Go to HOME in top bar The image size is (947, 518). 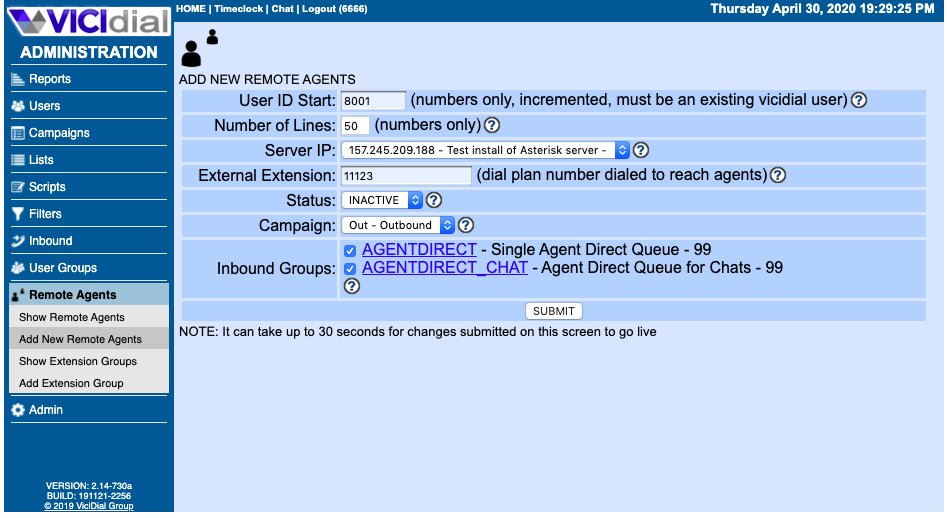(x=191, y=8)
